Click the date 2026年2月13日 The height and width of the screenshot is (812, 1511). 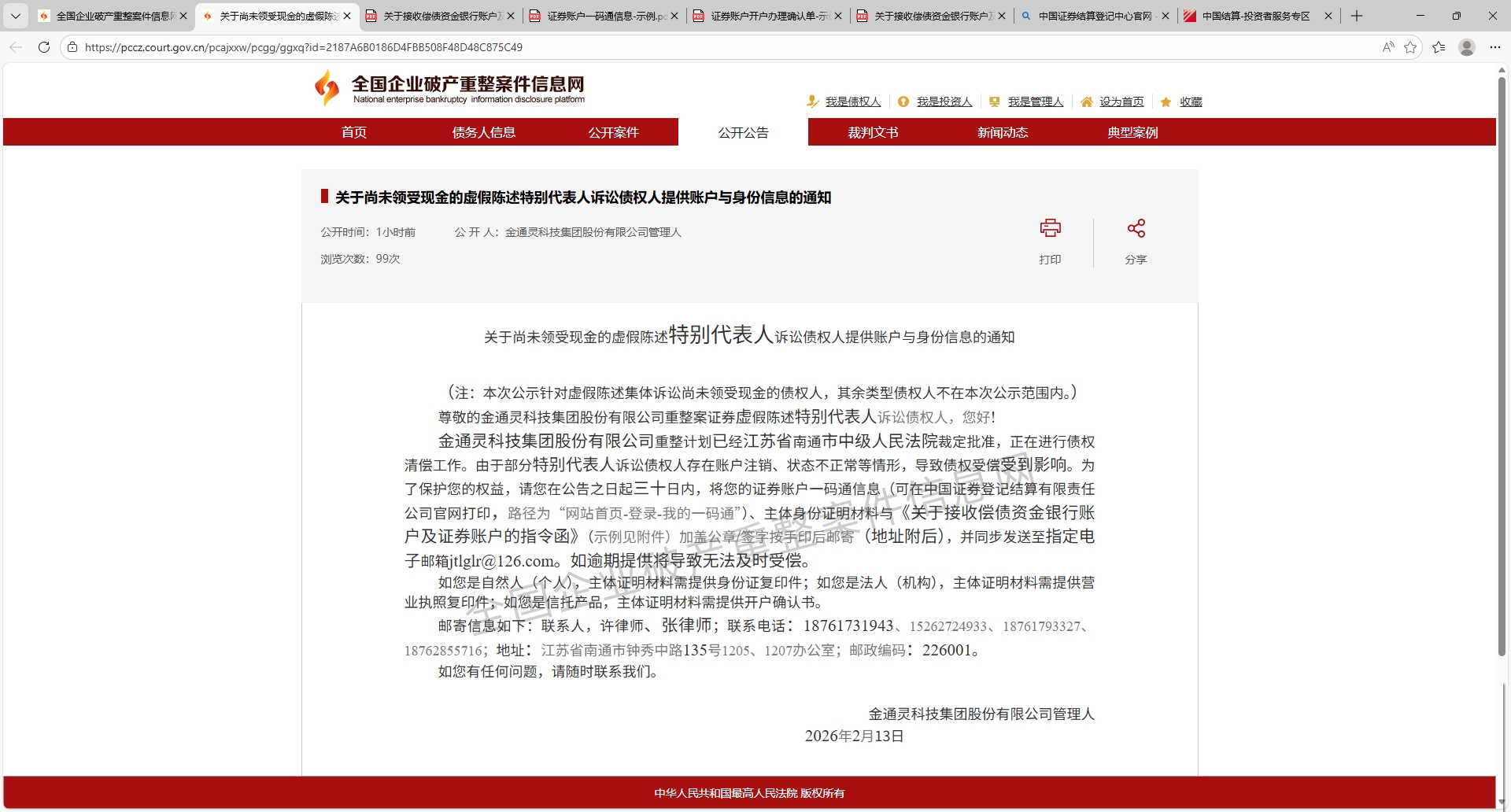(x=854, y=736)
